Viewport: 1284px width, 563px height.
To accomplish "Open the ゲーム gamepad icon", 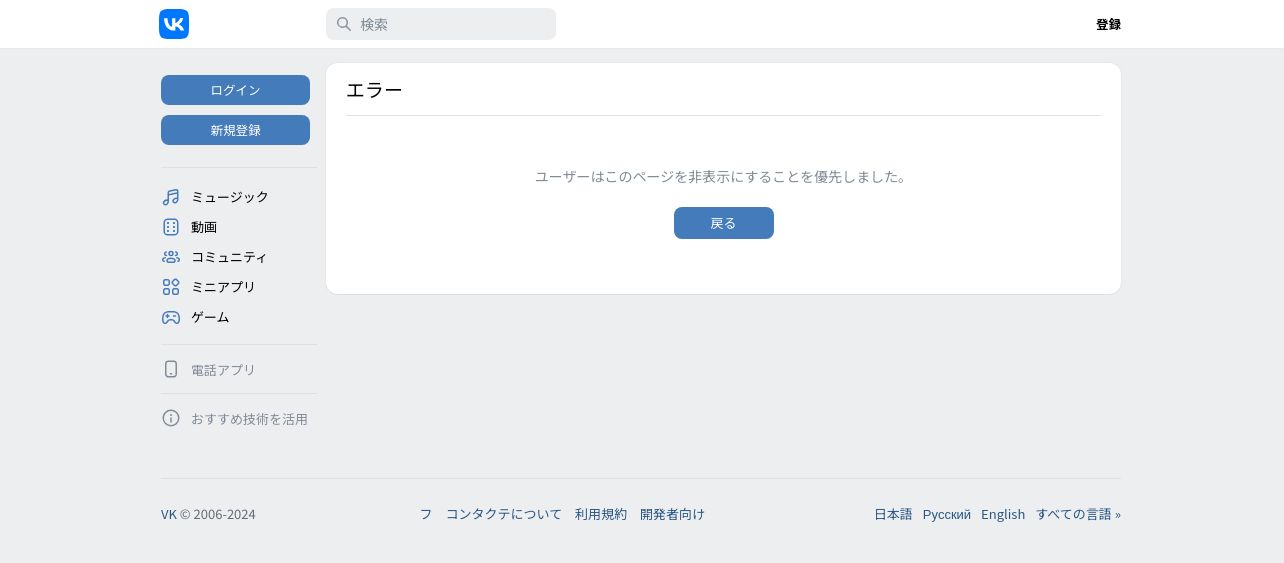I will point(171,317).
